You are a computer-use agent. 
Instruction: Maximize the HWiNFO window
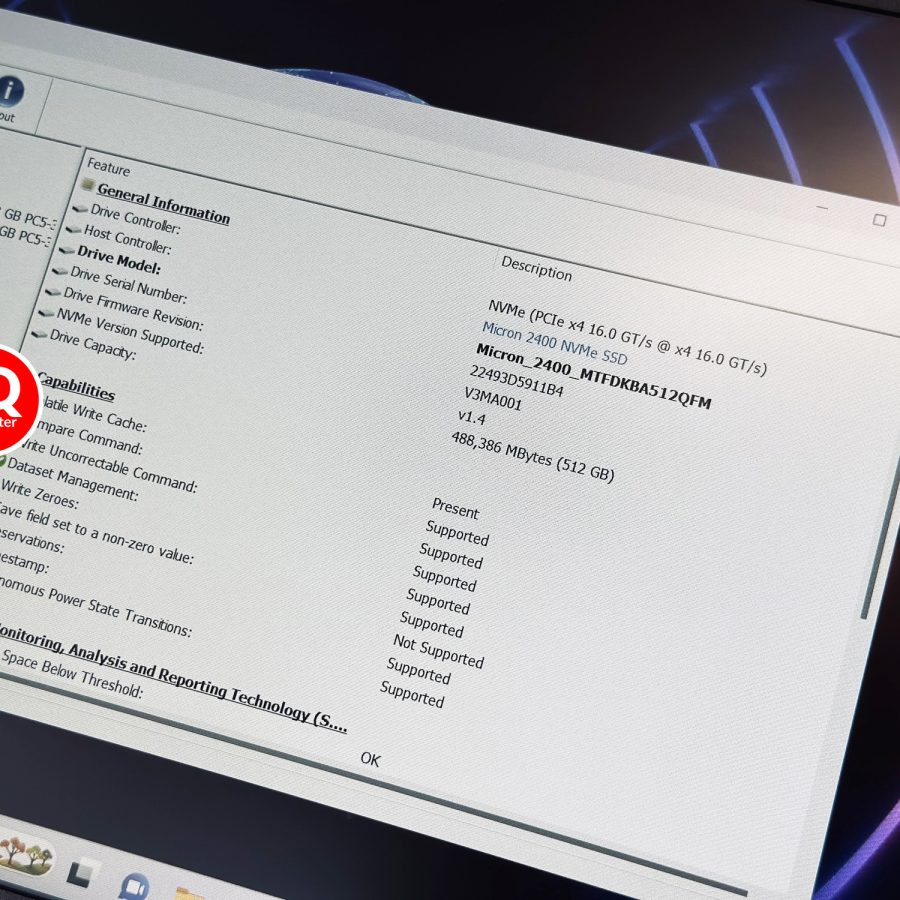click(x=879, y=220)
